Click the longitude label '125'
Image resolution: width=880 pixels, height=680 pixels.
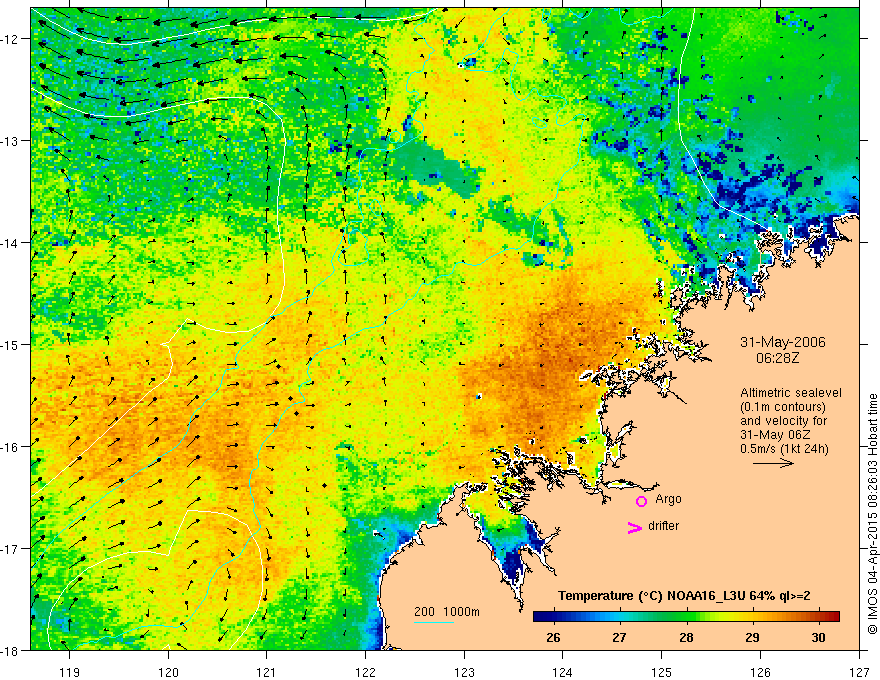coord(662,672)
